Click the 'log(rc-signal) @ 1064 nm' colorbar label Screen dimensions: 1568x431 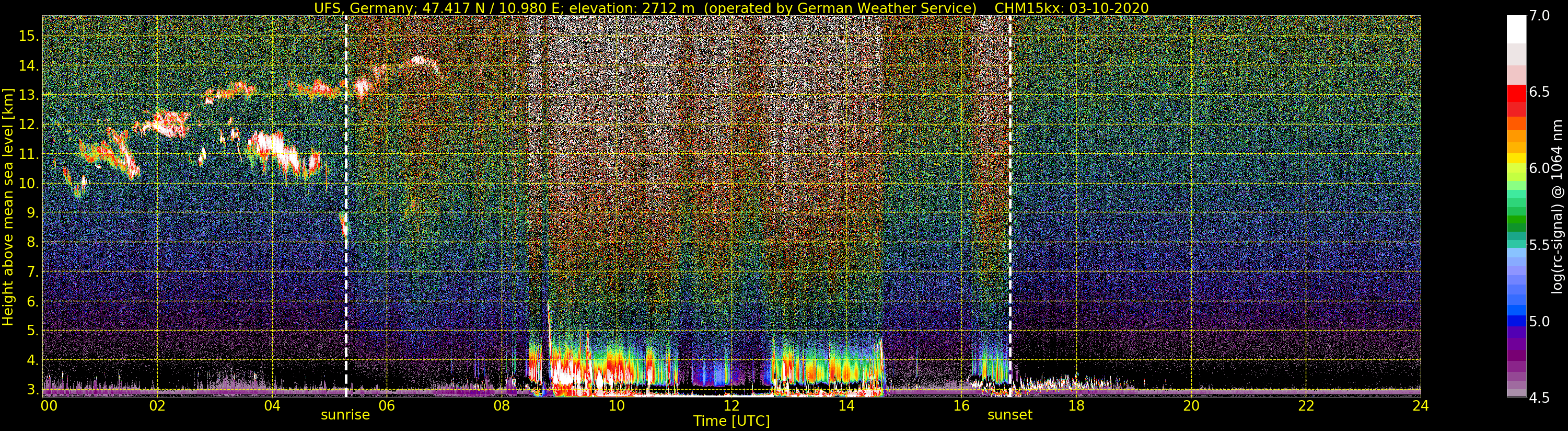tap(1558, 207)
